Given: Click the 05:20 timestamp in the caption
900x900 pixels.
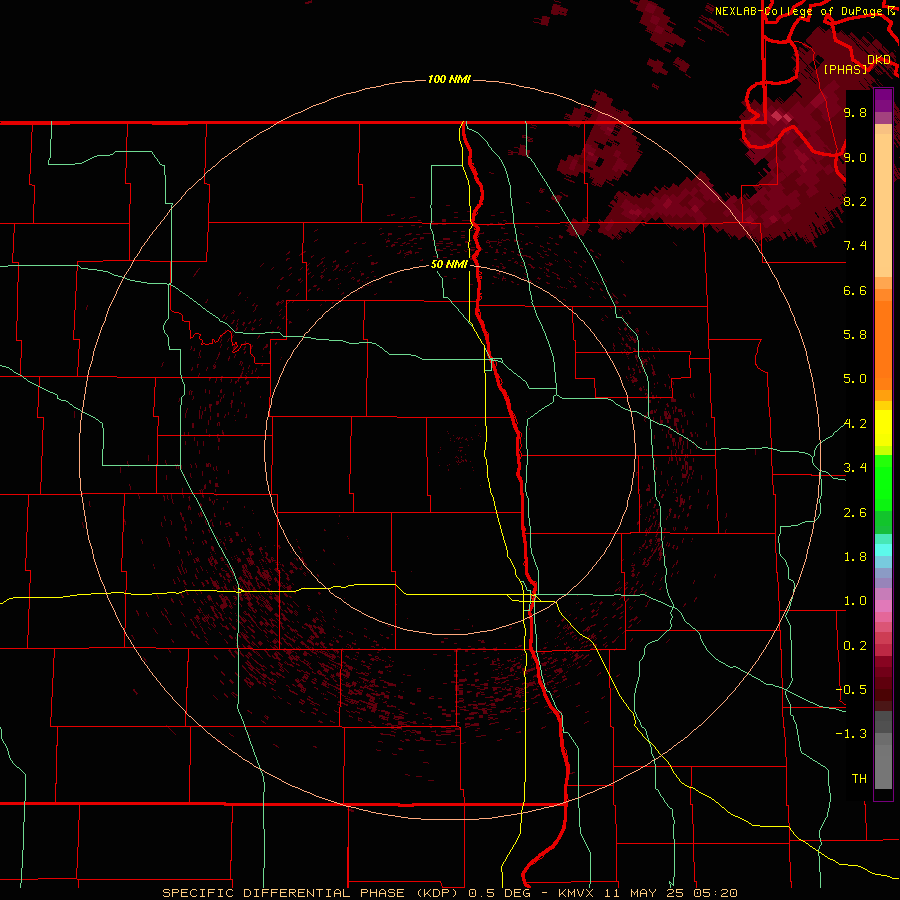Looking at the screenshot, I should [x=714, y=893].
